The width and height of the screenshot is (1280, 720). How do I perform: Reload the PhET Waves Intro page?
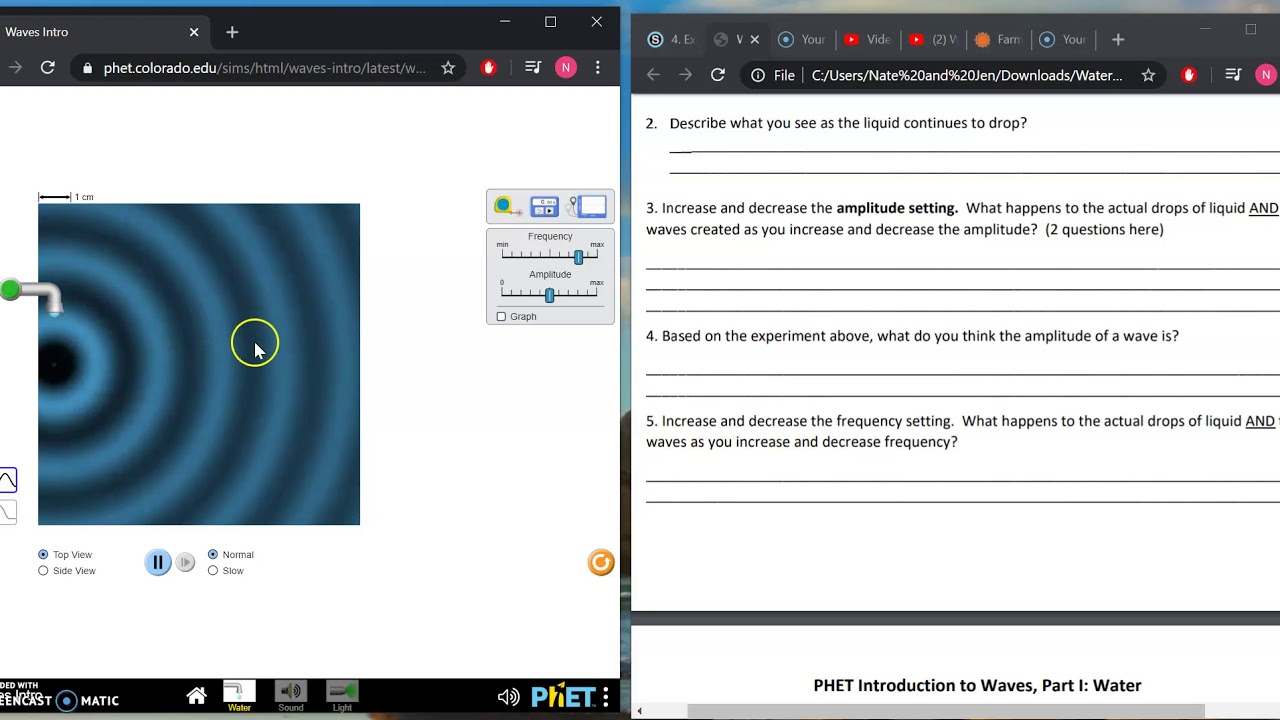click(47, 68)
